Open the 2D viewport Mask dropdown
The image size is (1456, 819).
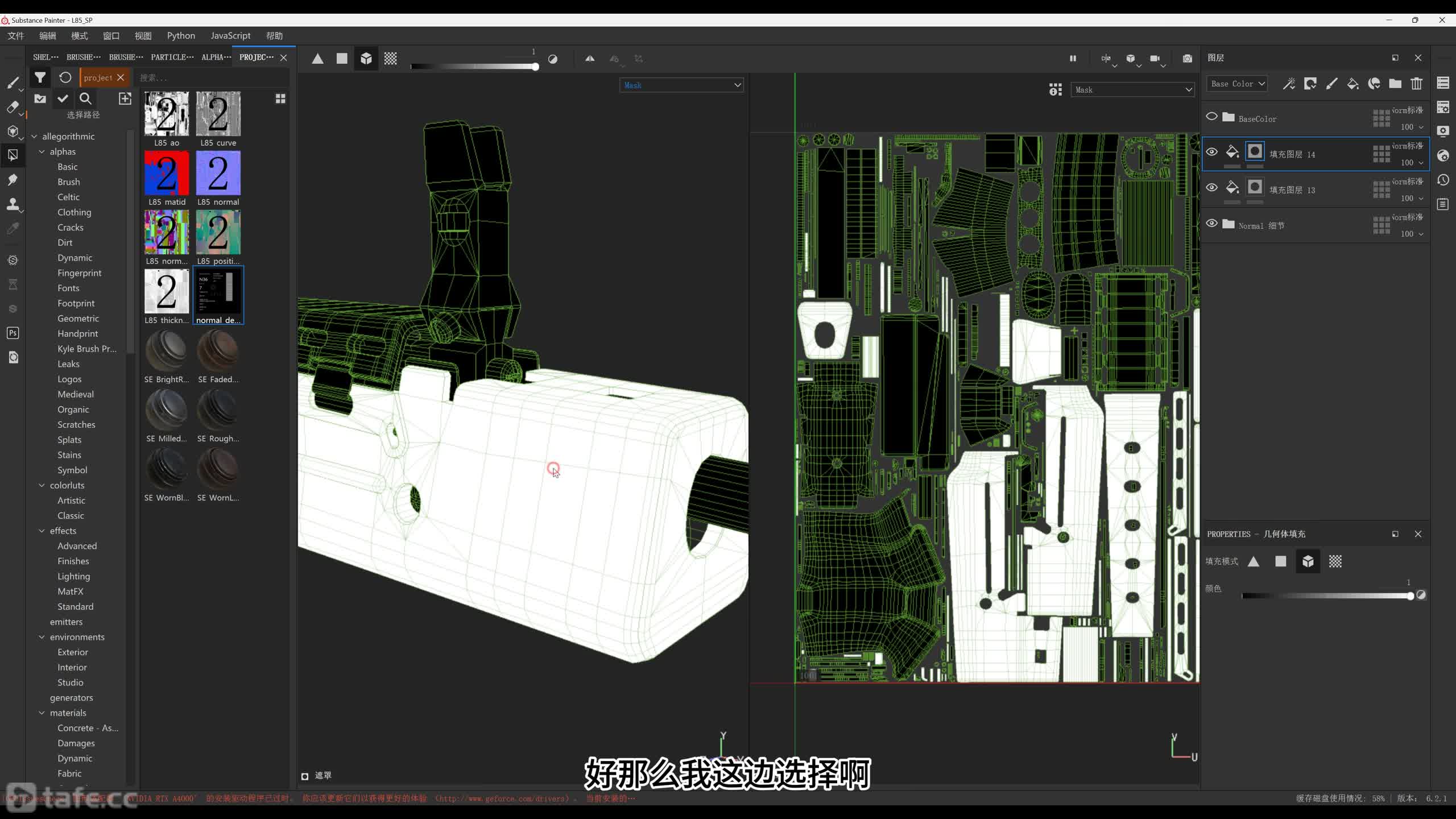tap(1132, 90)
